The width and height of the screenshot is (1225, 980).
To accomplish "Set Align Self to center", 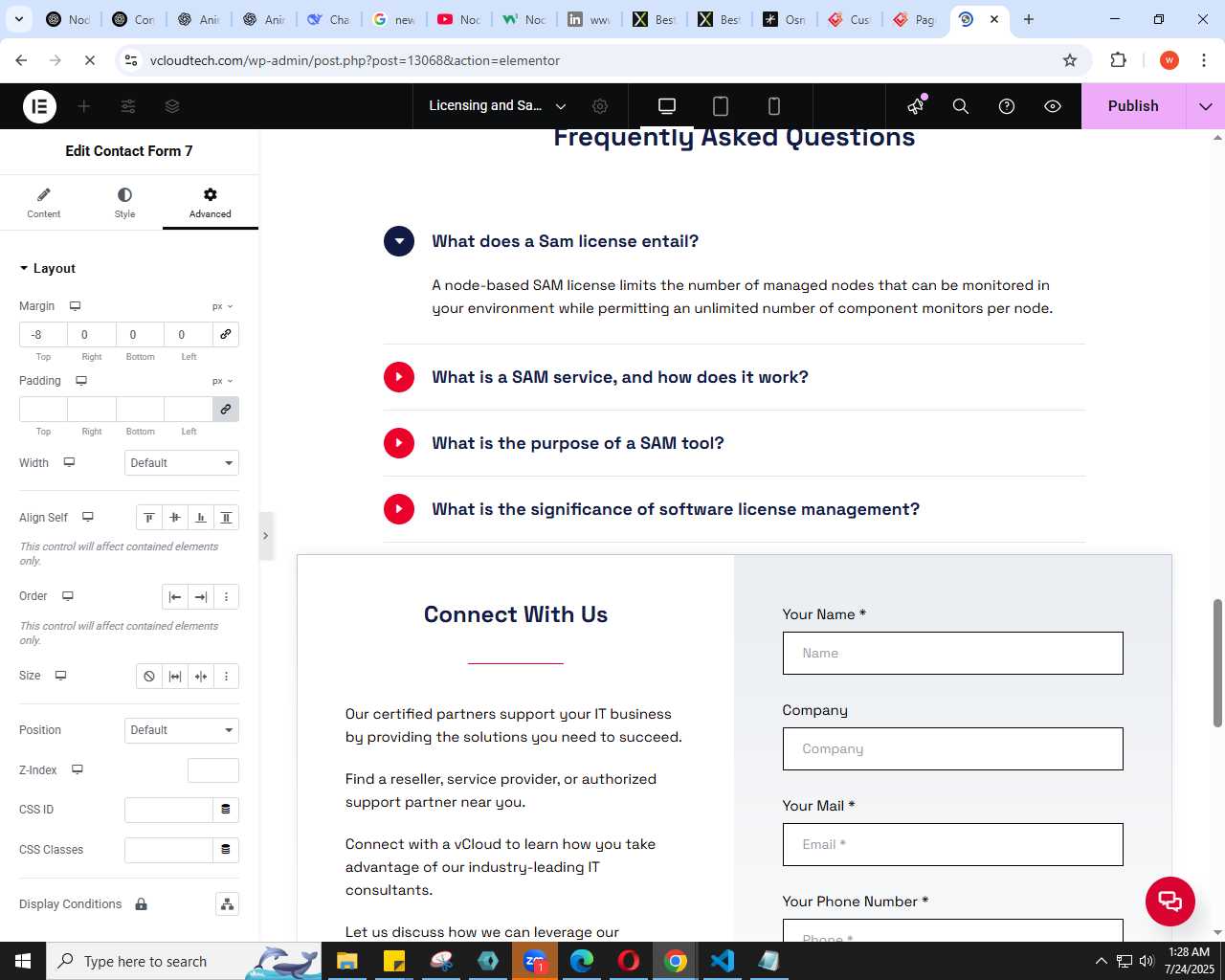I will [x=175, y=518].
